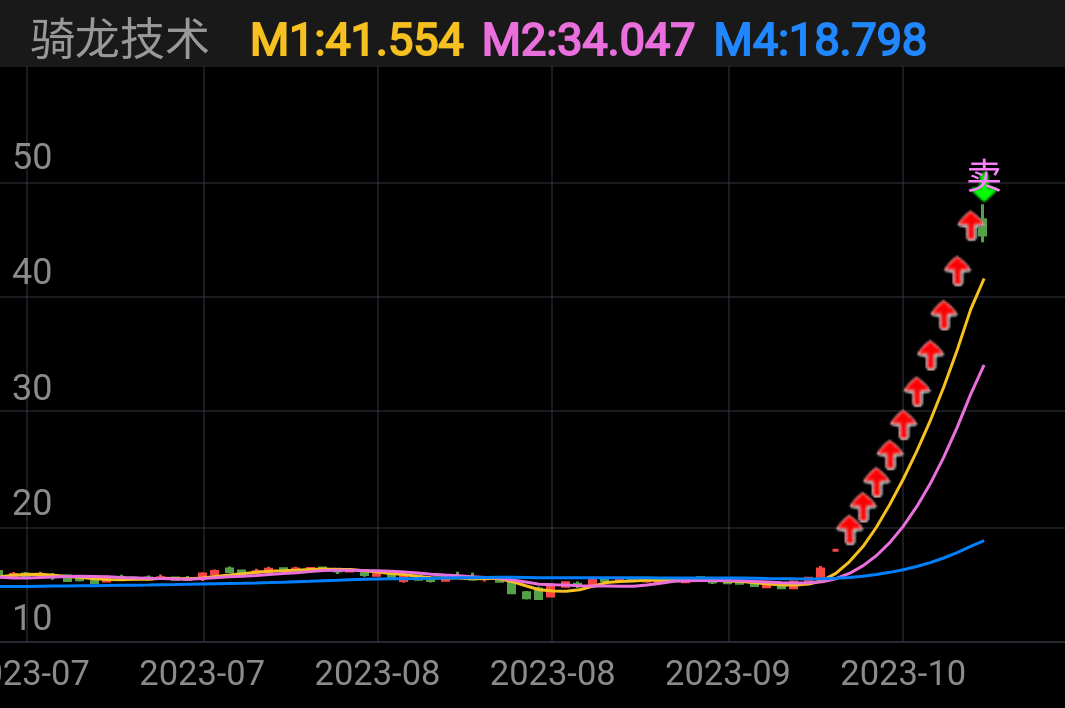Viewport: 1065px width, 708px height.
Task: Click the topmost red up-arrow signal
Action: [x=971, y=225]
